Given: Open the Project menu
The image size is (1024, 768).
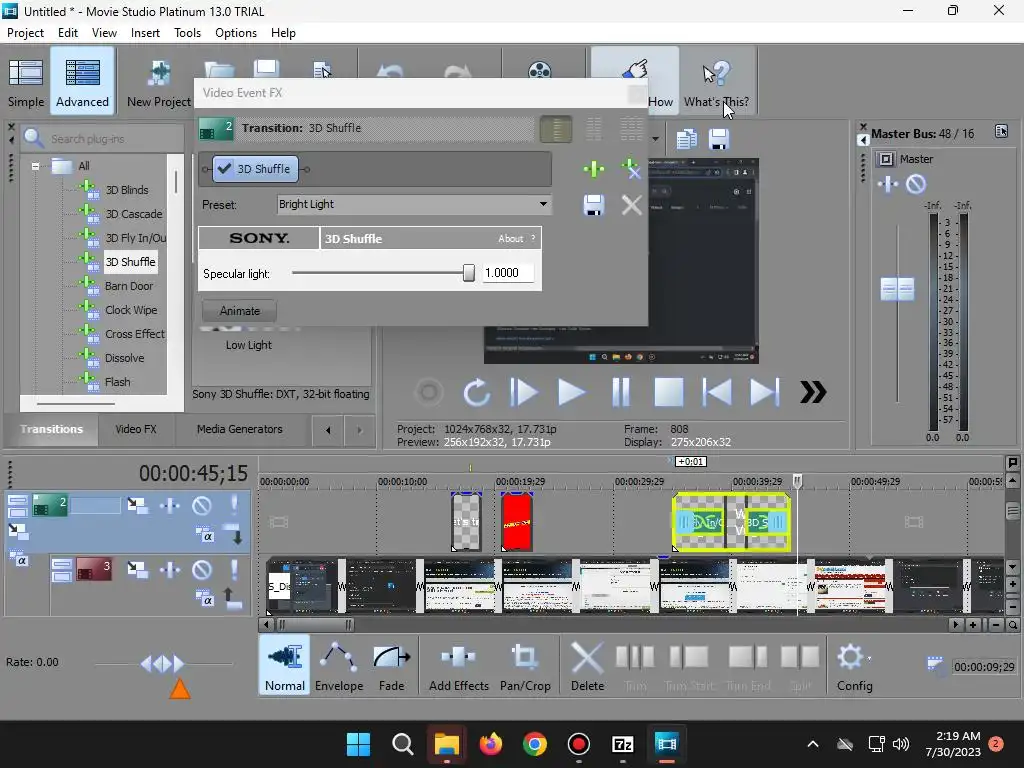Looking at the screenshot, I should pos(25,33).
